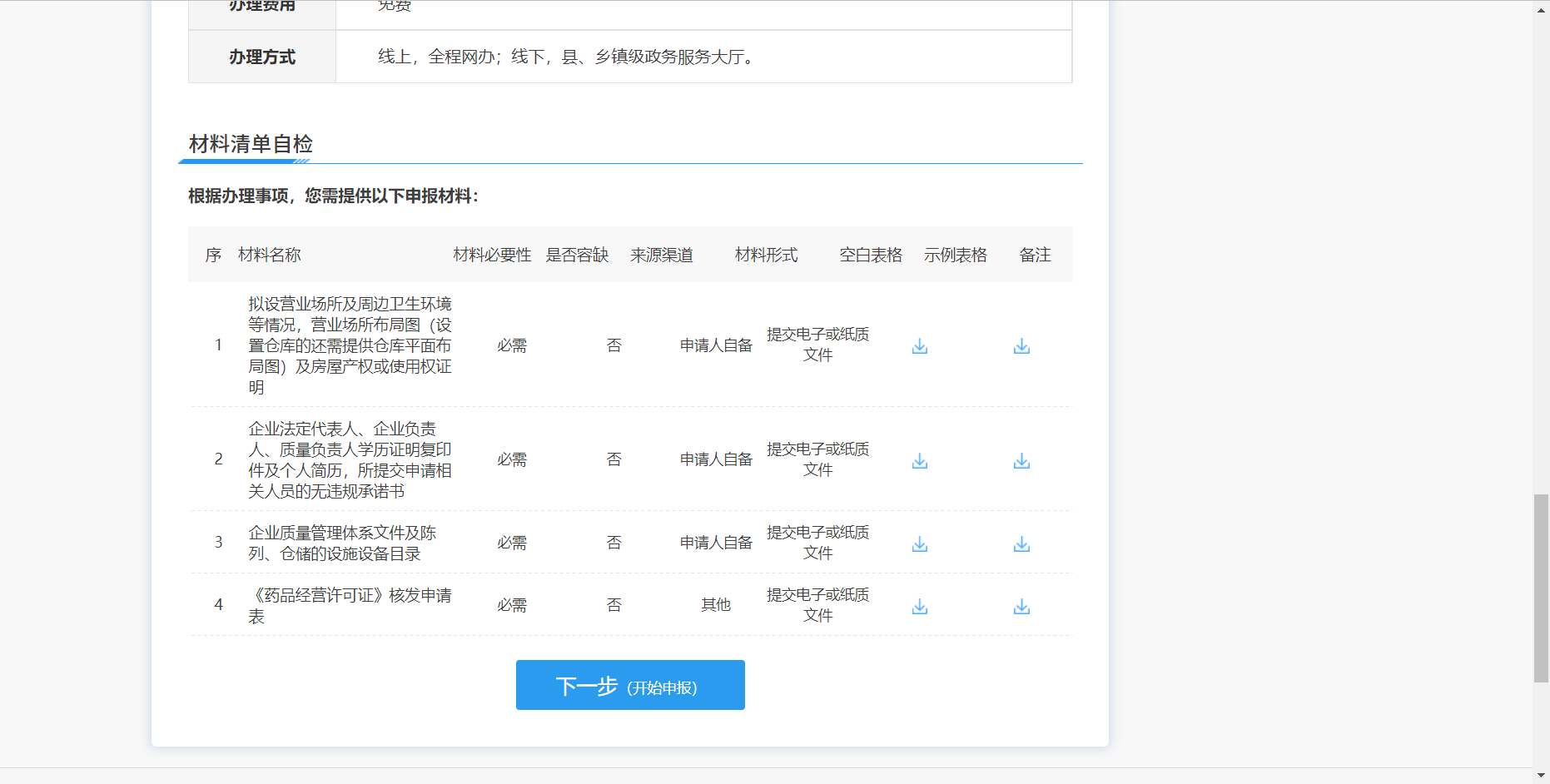The height and width of the screenshot is (784, 1550).
Task: Download blank form for row 1 material
Action: pos(919,346)
